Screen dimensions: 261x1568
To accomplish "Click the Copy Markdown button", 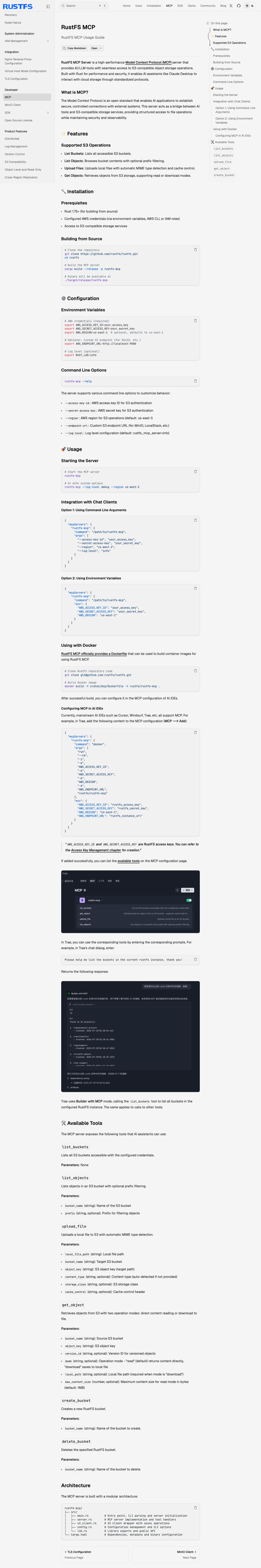I will (75, 48).
